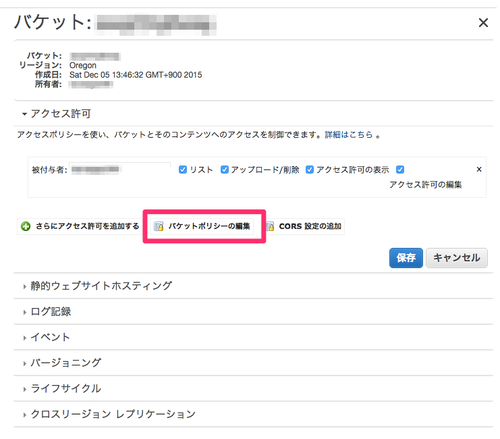The image size is (500, 439).
Task: Toggle the アクセス許可の編集 checkbox
Action: (x=400, y=170)
